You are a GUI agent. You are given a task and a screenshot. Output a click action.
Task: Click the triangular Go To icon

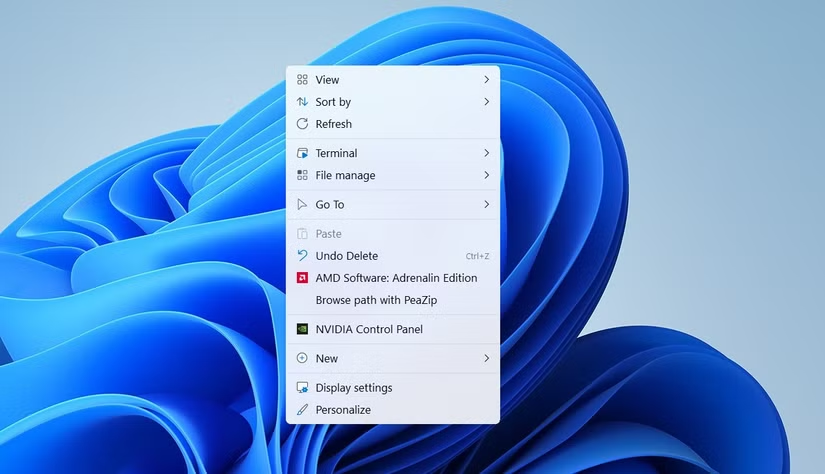[302, 204]
